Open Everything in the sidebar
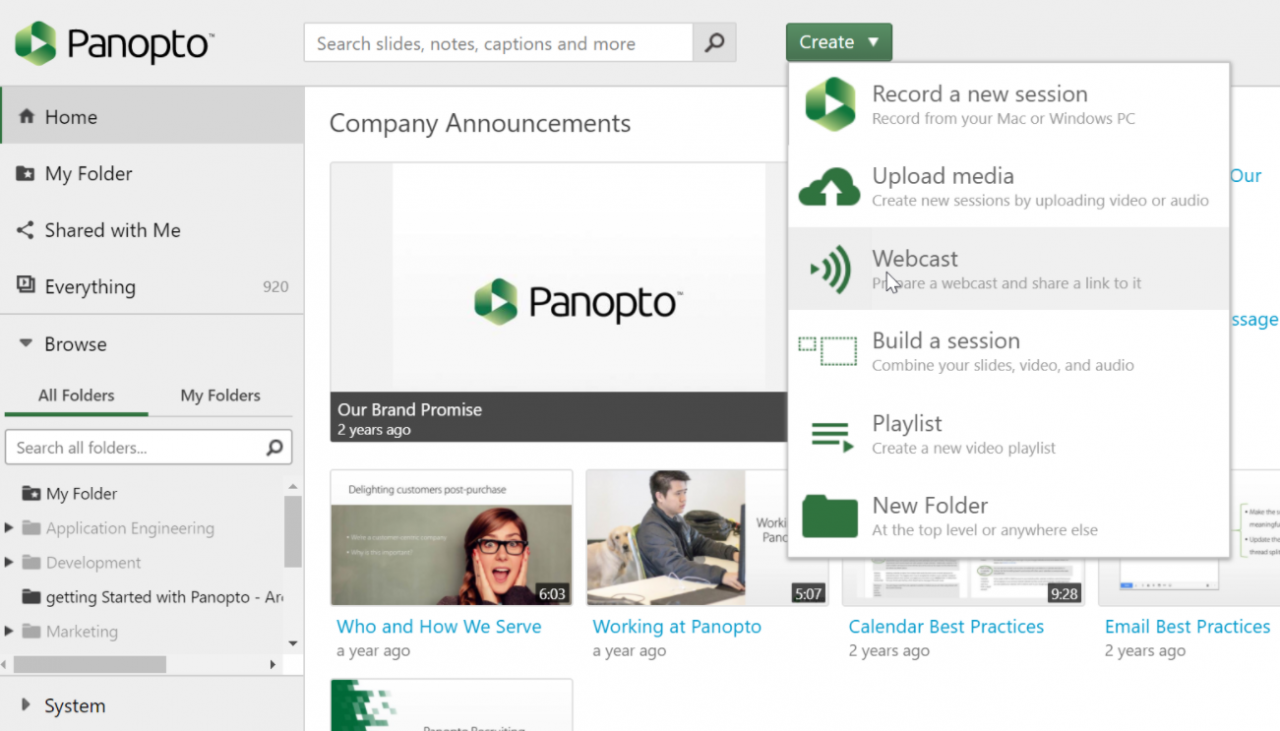Image resolution: width=1280 pixels, height=731 pixels. [152, 286]
